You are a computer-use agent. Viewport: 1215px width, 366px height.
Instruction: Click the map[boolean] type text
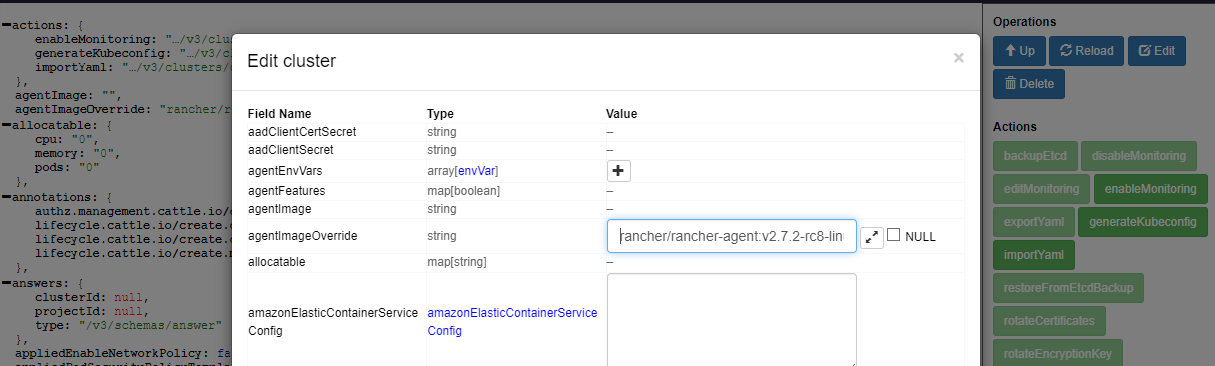(x=464, y=191)
